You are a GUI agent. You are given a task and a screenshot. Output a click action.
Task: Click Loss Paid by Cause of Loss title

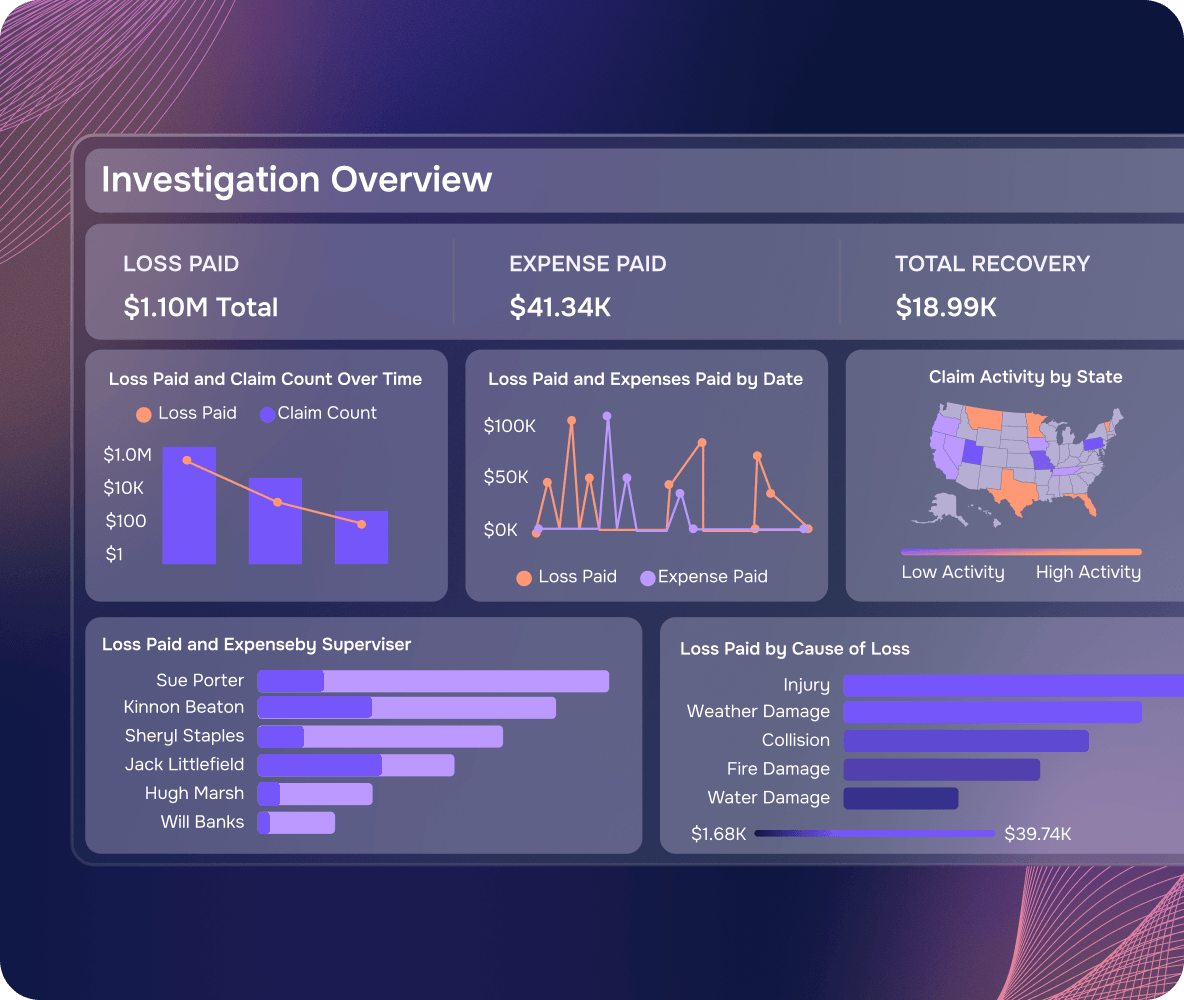coord(794,649)
